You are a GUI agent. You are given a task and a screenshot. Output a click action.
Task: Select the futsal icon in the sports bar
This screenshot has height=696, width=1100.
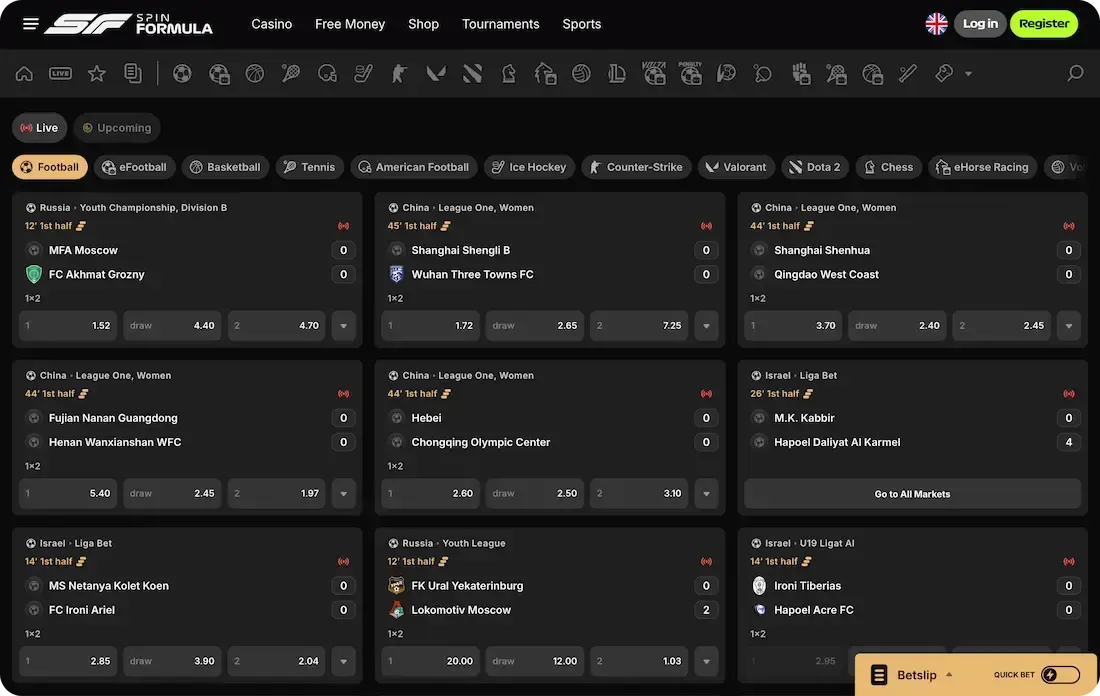tap(726, 73)
